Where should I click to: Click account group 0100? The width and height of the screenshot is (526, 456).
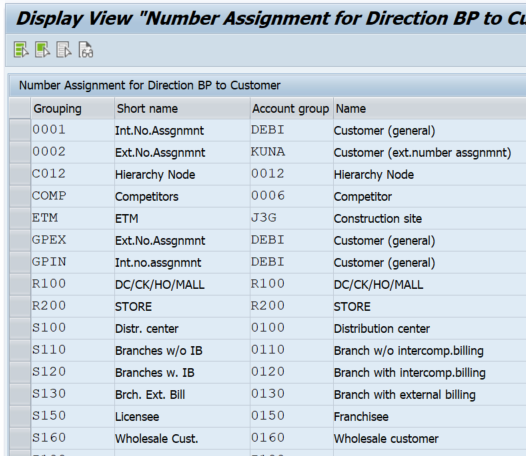(x=292, y=328)
